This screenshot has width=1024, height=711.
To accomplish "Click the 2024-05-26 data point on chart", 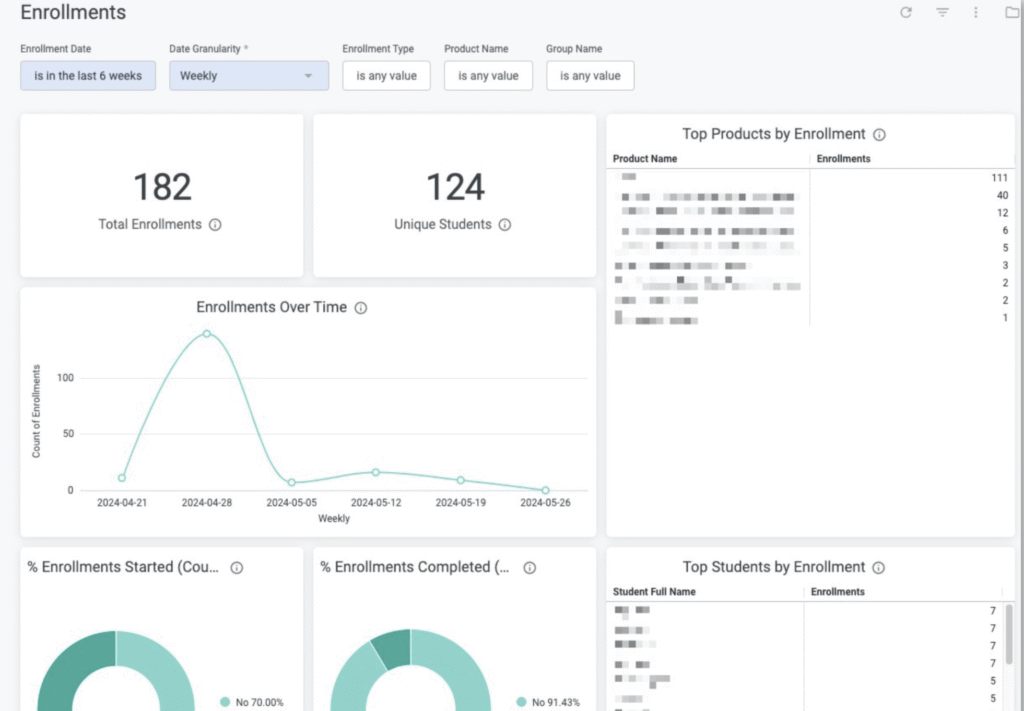I will (x=545, y=490).
